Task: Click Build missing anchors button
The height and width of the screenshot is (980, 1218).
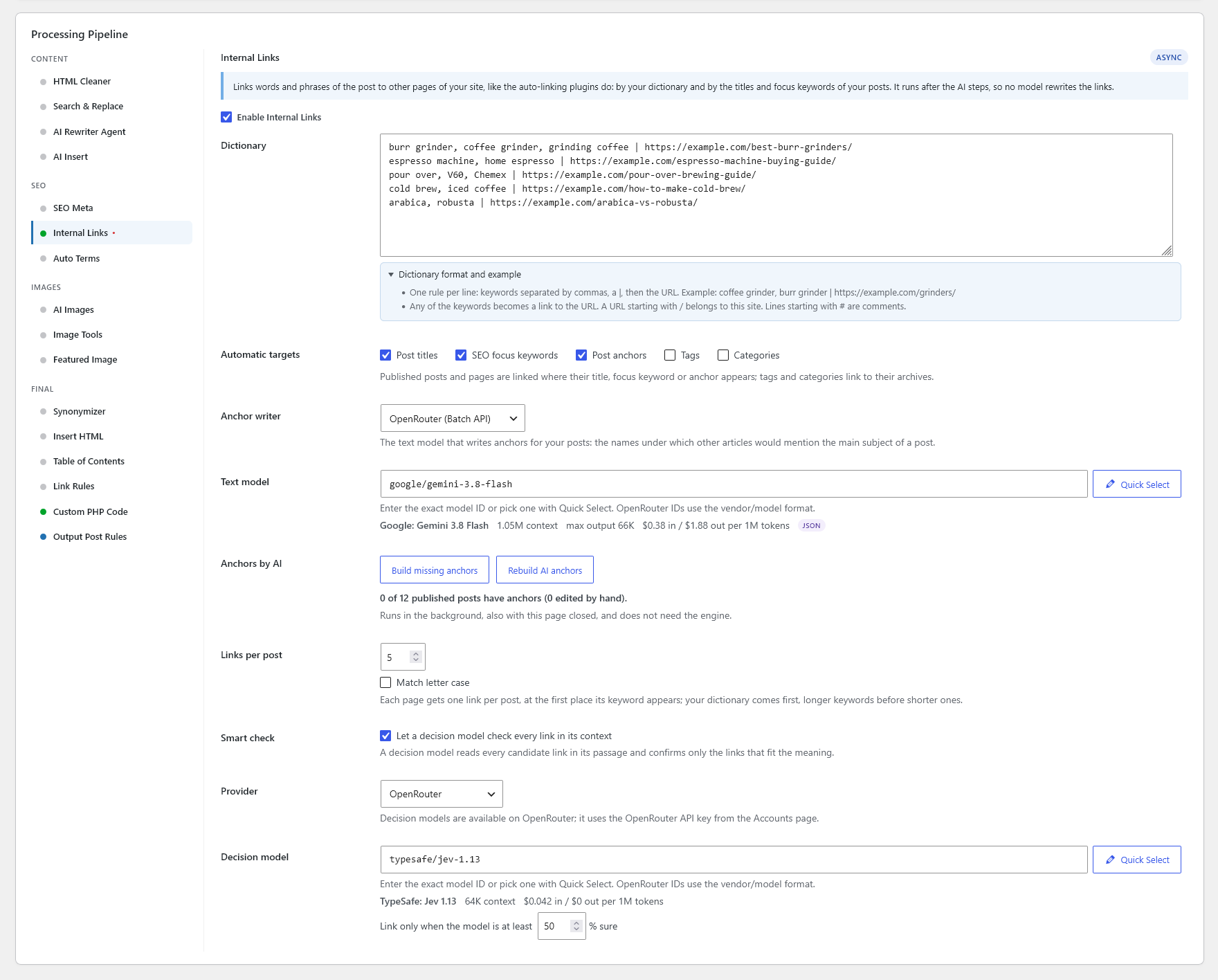Action: coord(435,570)
